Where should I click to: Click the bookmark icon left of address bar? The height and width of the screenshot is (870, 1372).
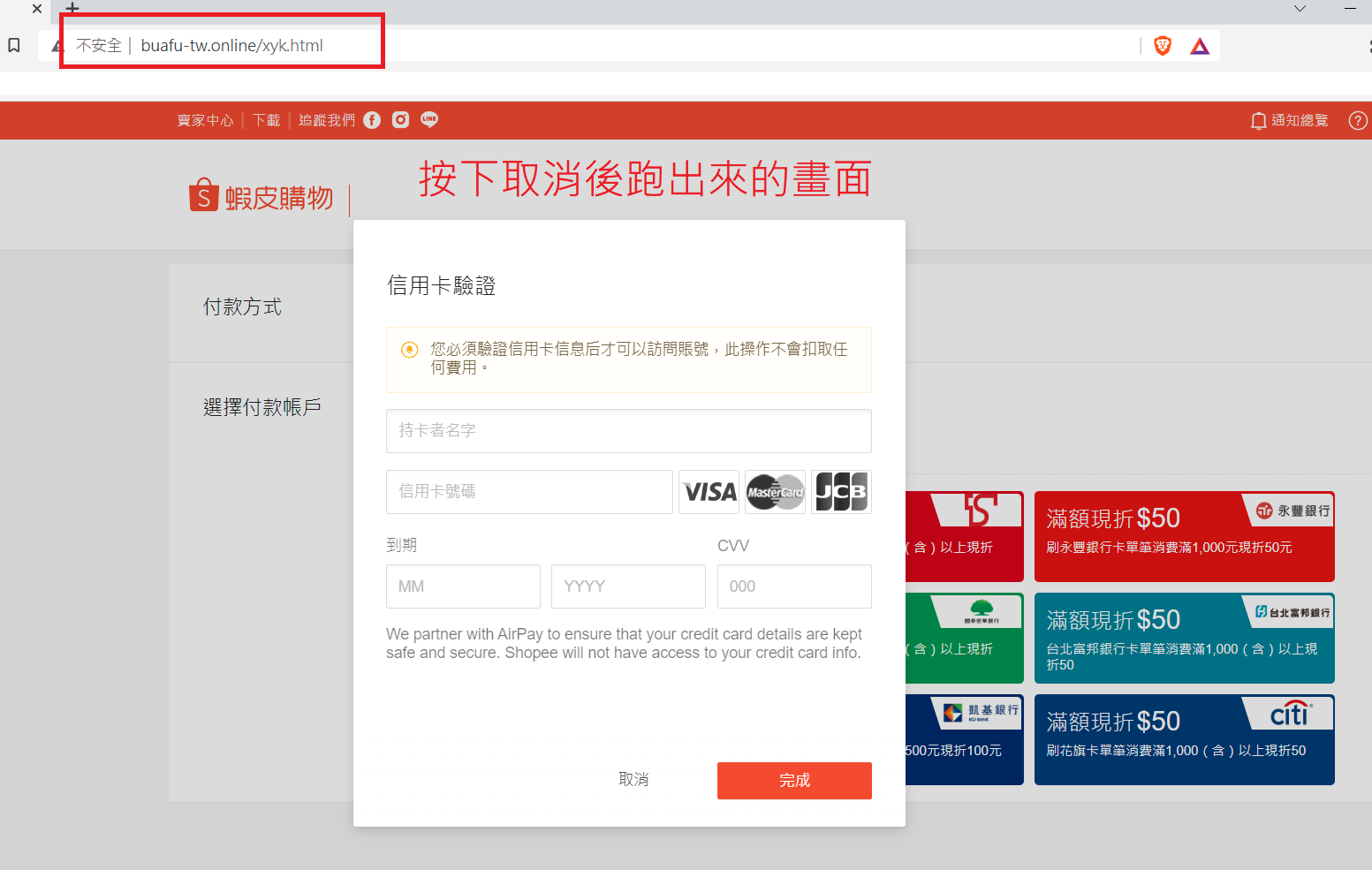14,45
